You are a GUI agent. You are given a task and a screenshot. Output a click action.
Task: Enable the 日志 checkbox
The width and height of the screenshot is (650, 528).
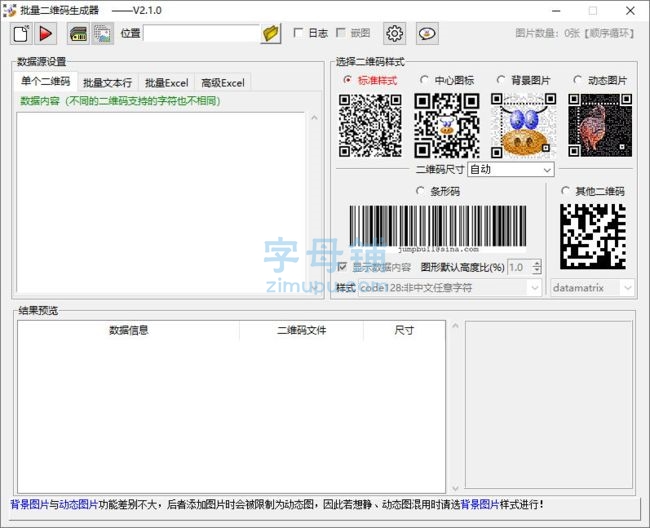pyautogui.click(x=298, y=33)
